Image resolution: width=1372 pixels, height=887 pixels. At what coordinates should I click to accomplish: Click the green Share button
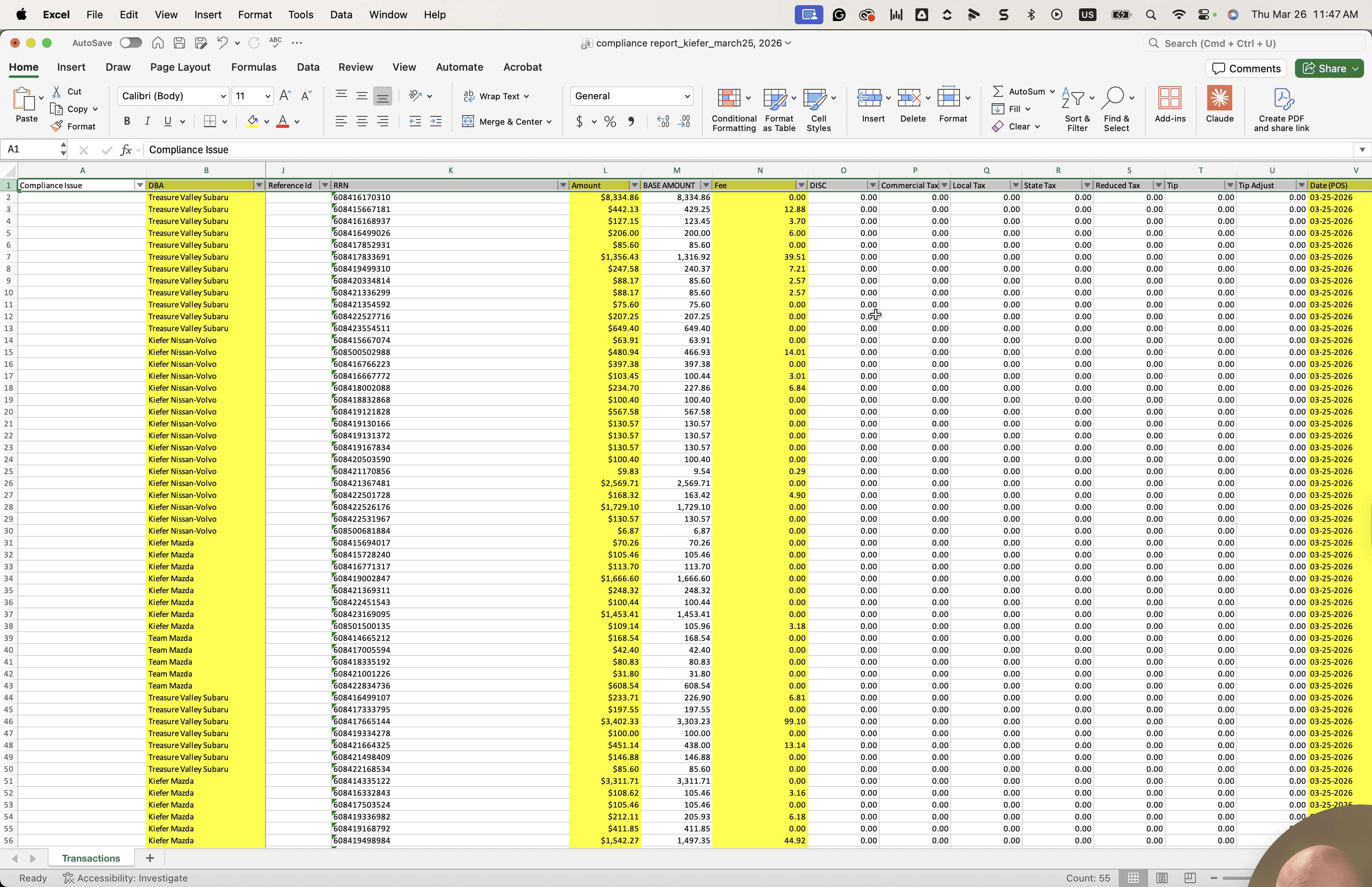click(1329, 69)
